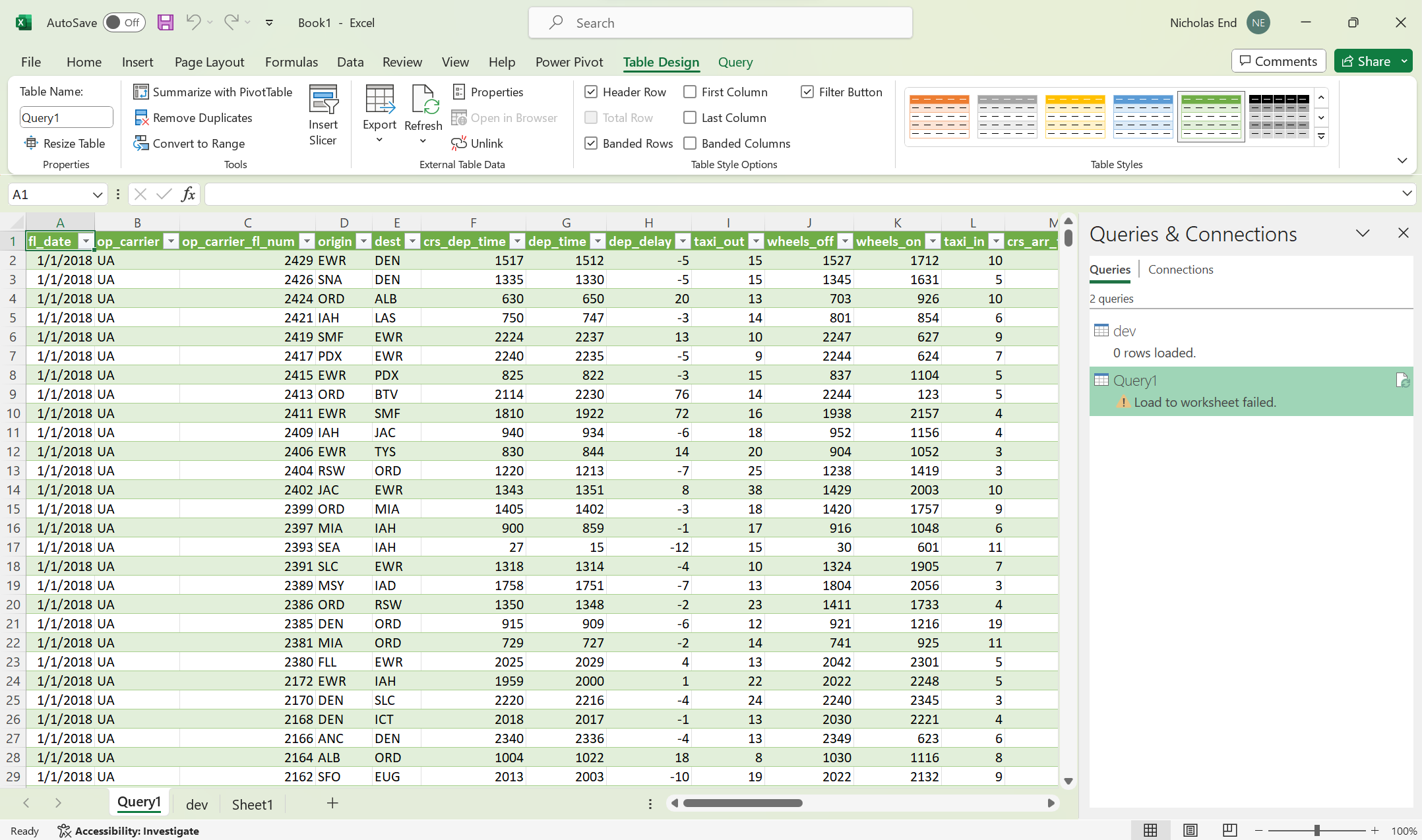This screenshot has width=1422, height=840.
Task: Open the origin column filter dropdown
Action: tap(363, 241)
